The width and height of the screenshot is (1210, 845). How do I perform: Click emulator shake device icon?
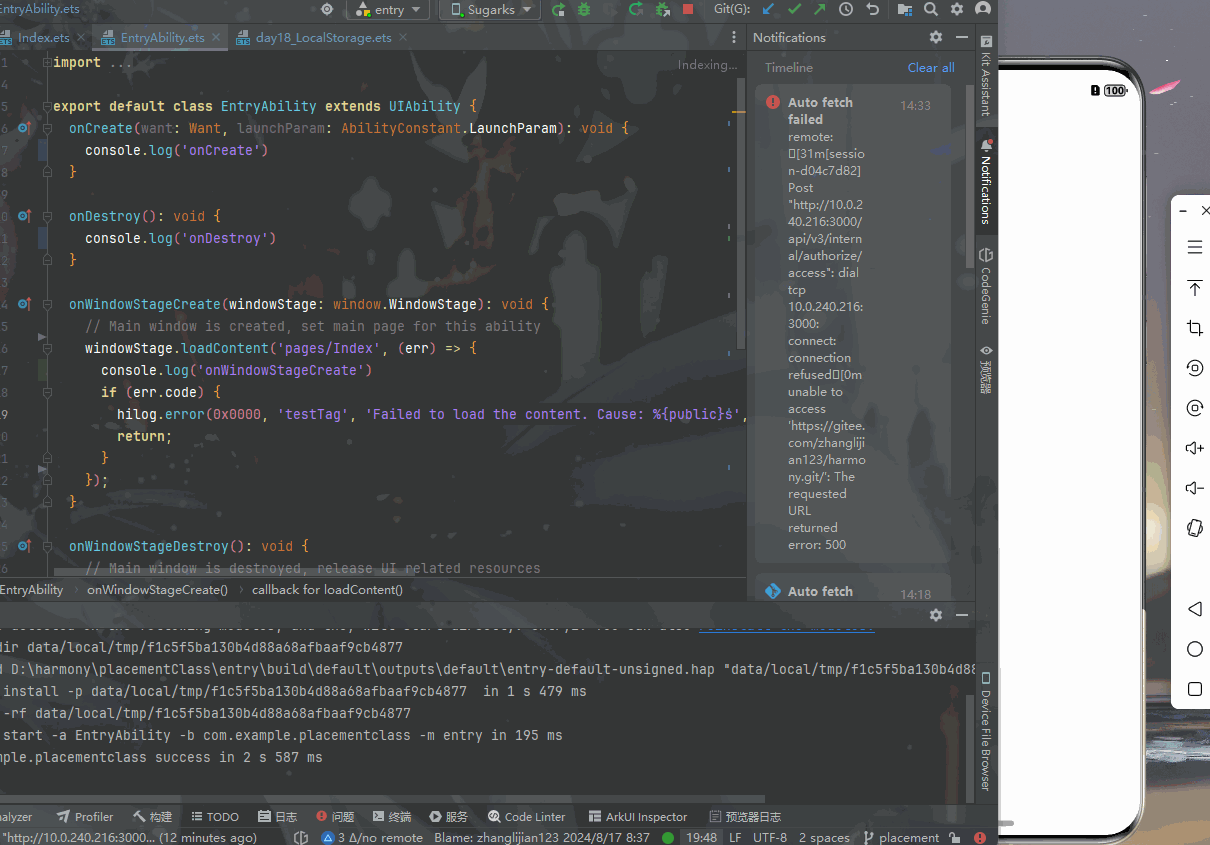(x=1194, y=528)
